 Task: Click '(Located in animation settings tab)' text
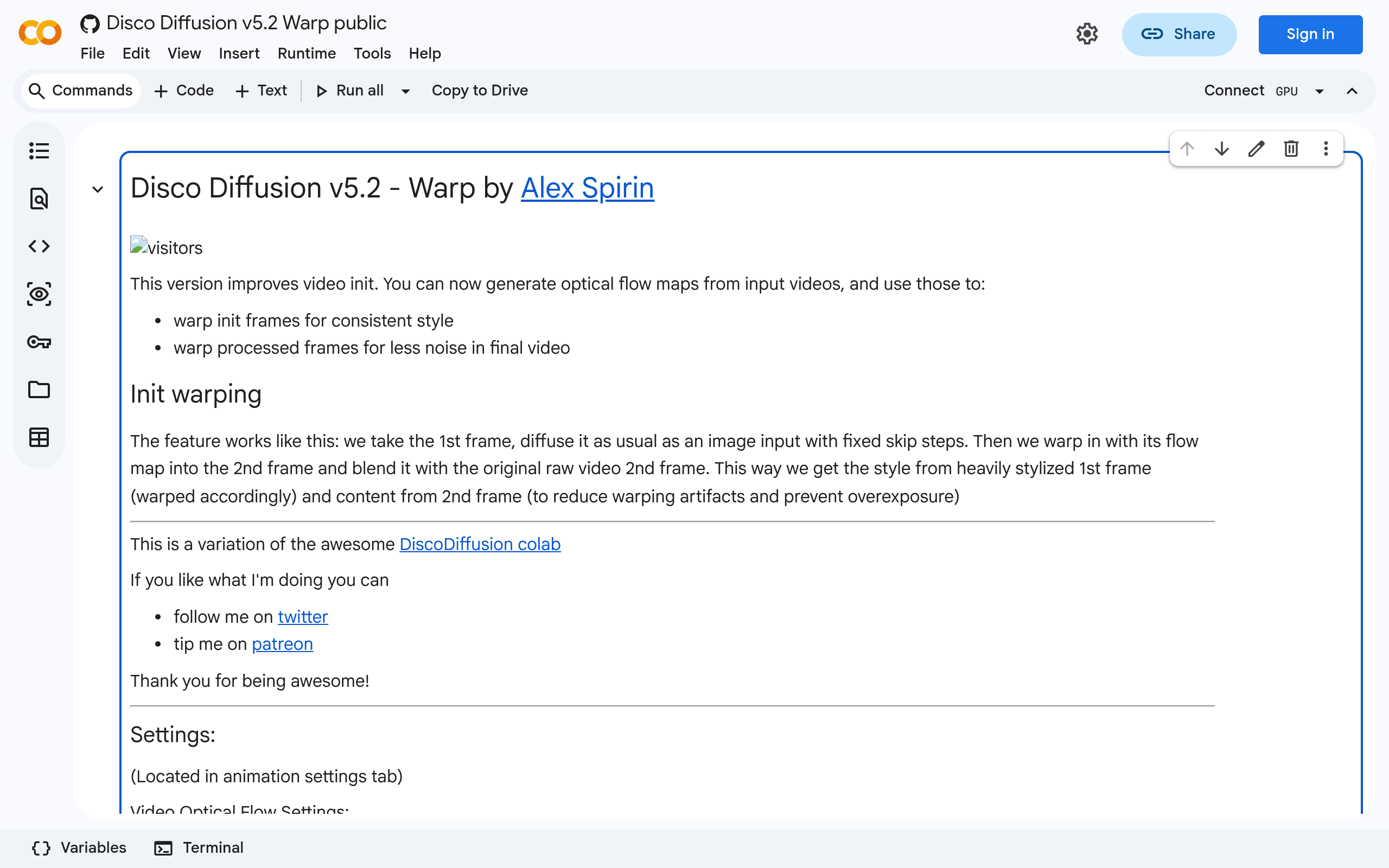(x=266, y=776)
